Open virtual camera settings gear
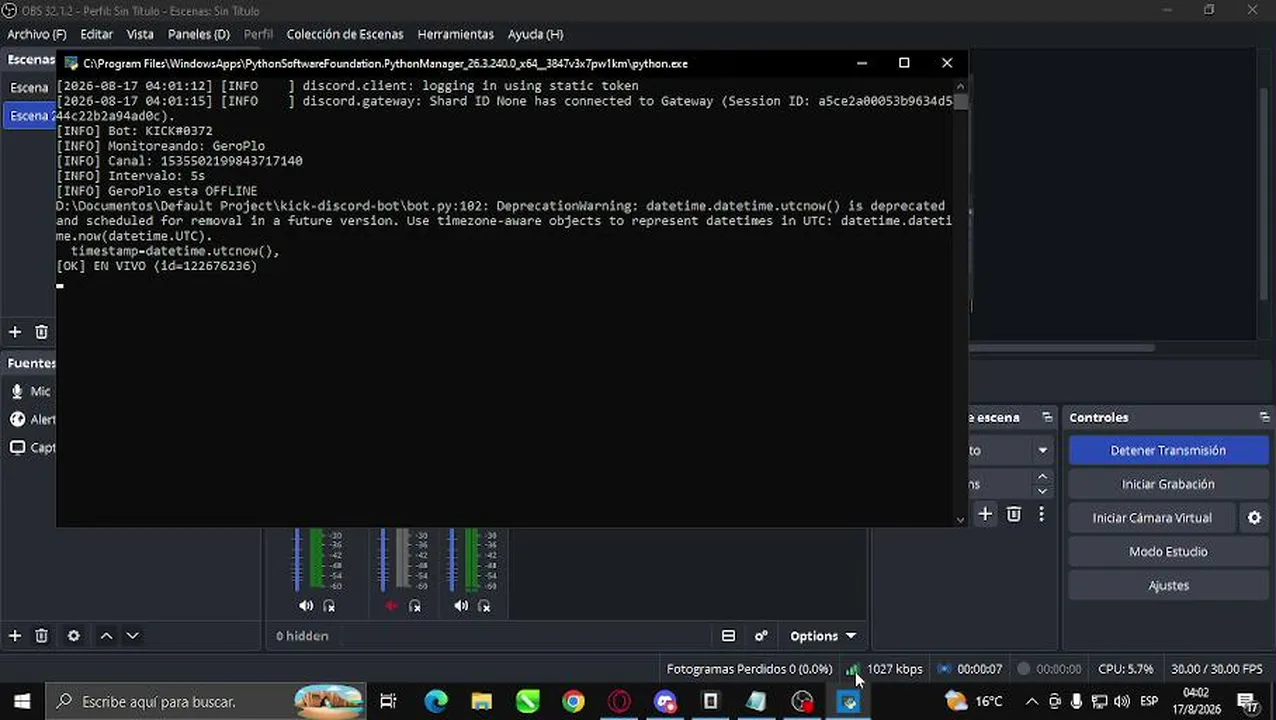1276x720 pixels. pos(1254,518)
